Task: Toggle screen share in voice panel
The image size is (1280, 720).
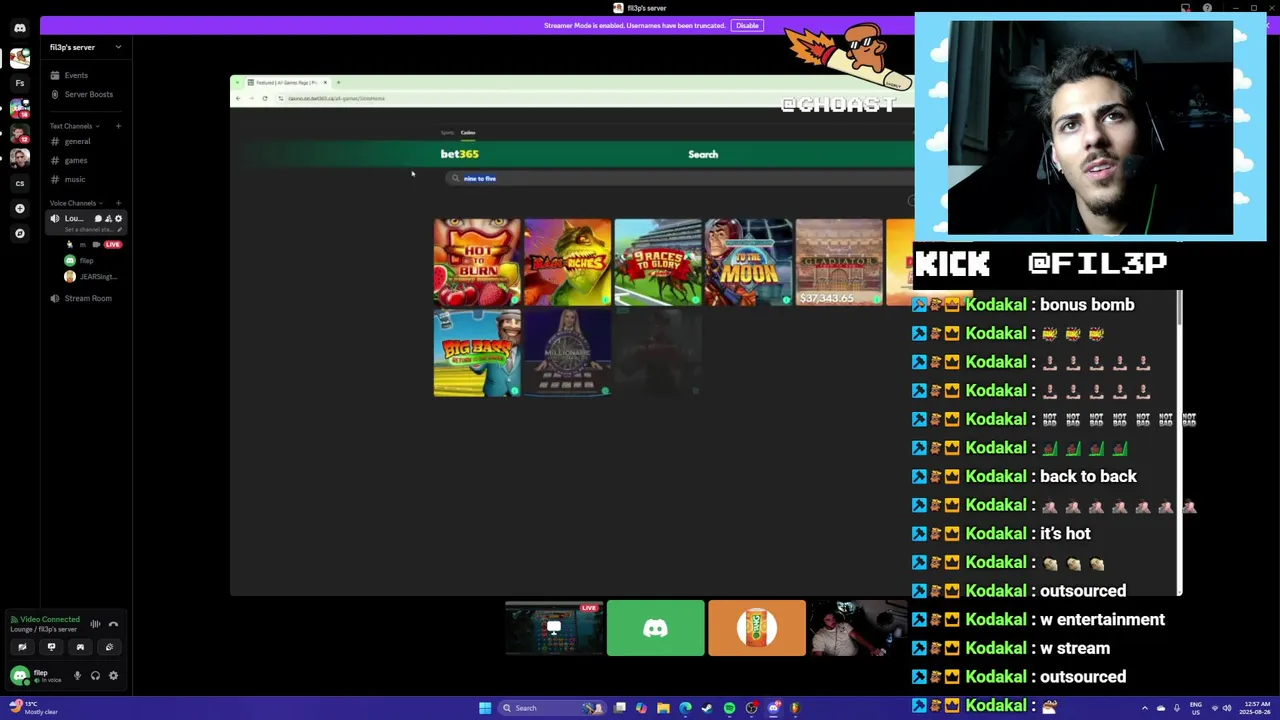Action: point(51,647)
